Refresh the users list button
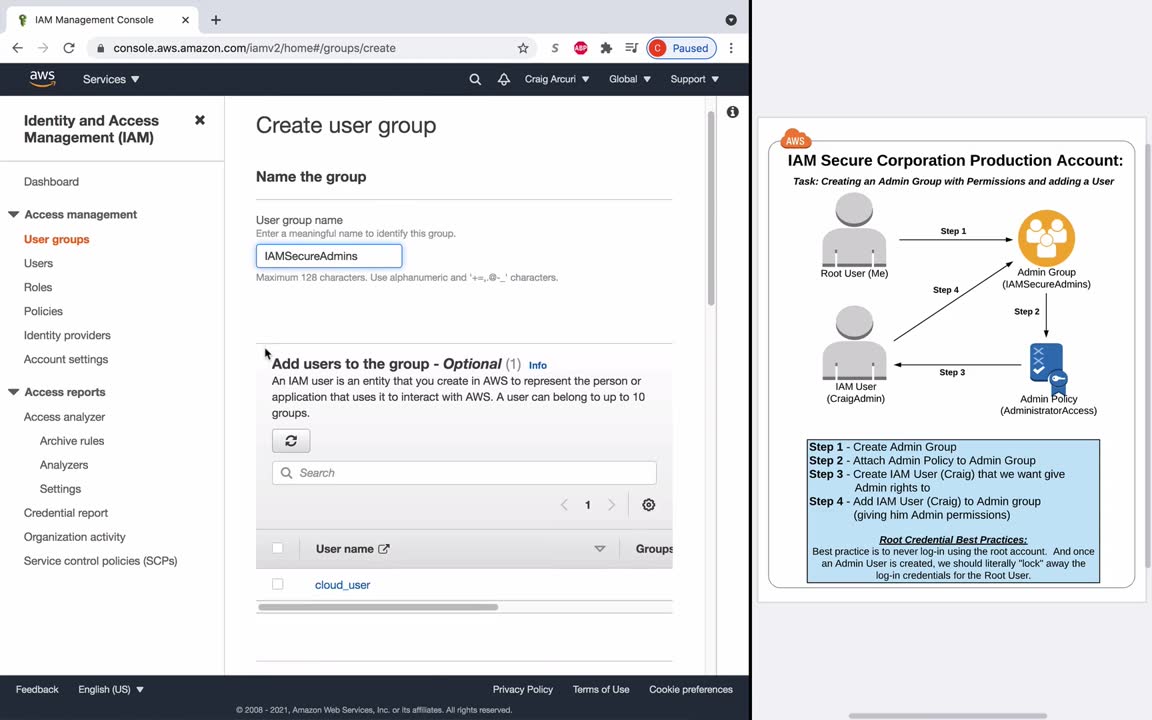Screen dimensions: 1152x720 coord(291,441)
